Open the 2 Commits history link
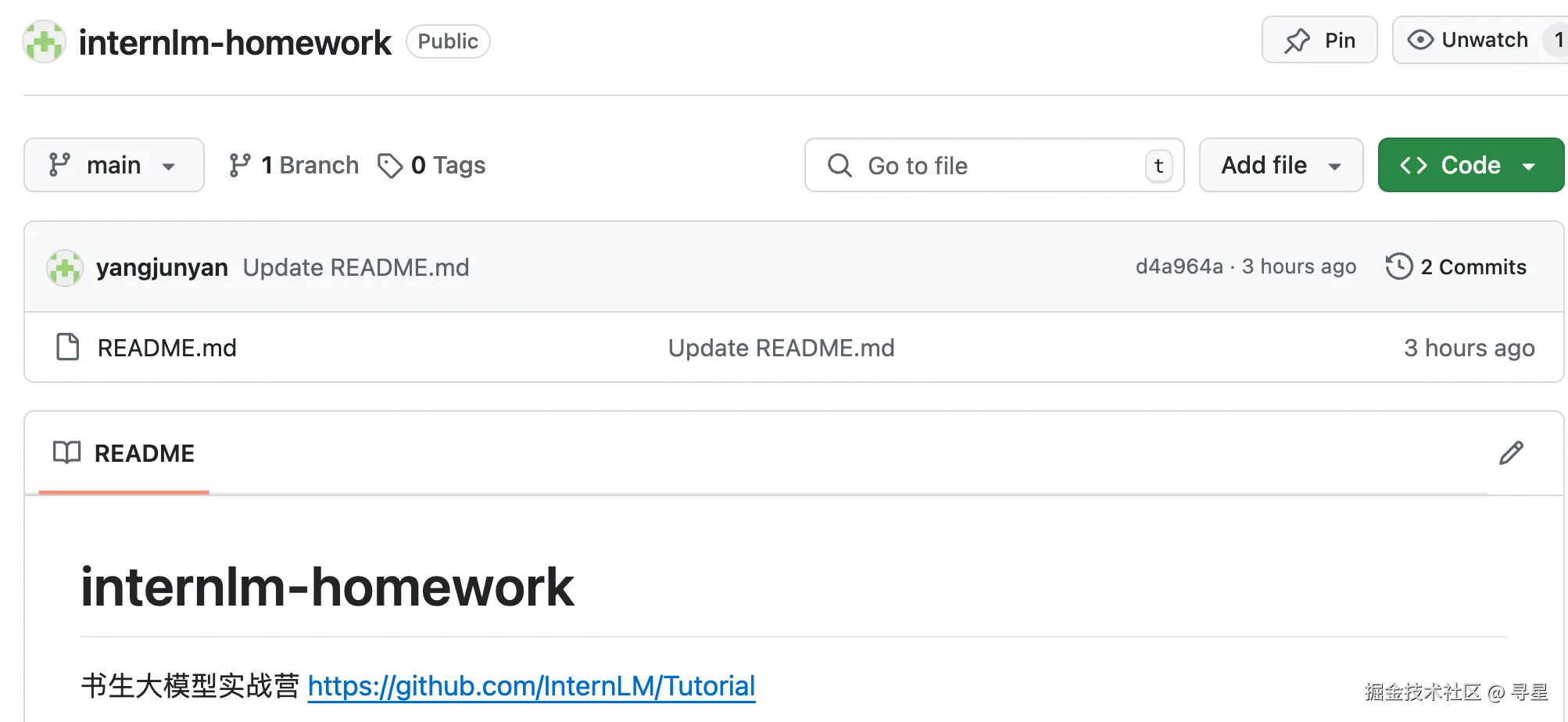This screenshot has height=722, width=1568. 1473,267
